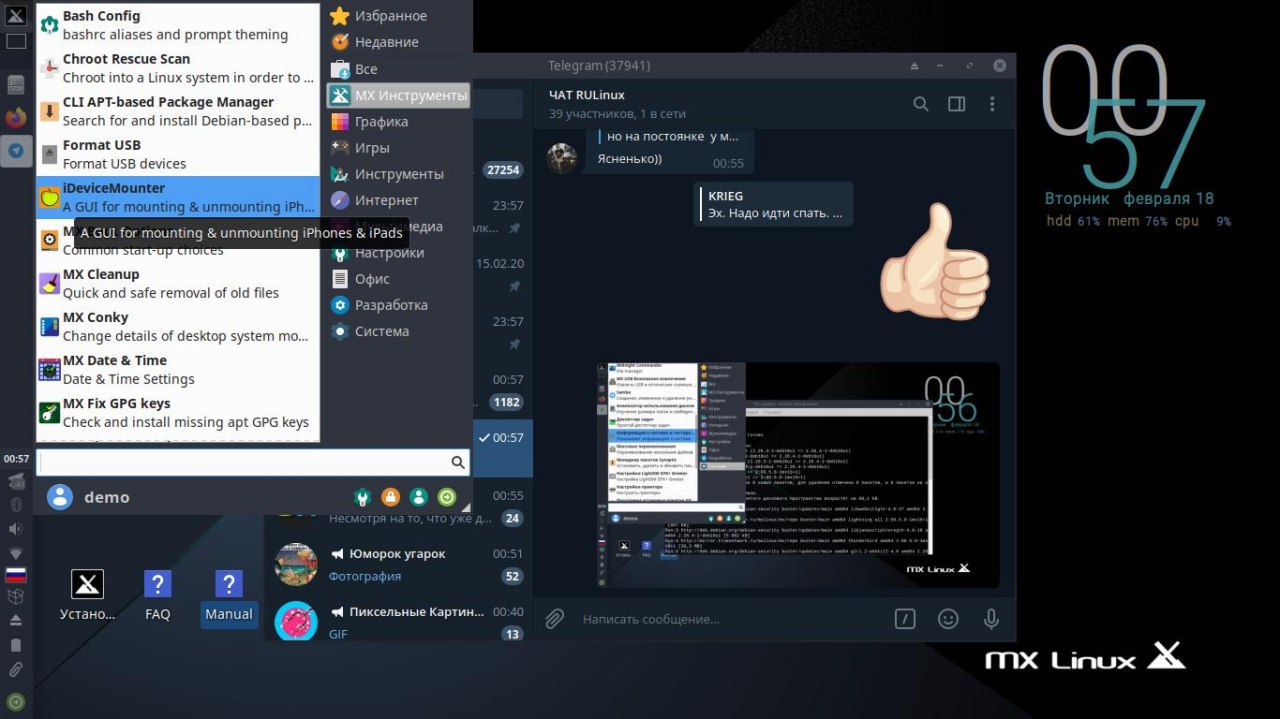Open the shared screenshot image in chat
This screenshot has width=1280, height=719.
[x=799, y=474]
